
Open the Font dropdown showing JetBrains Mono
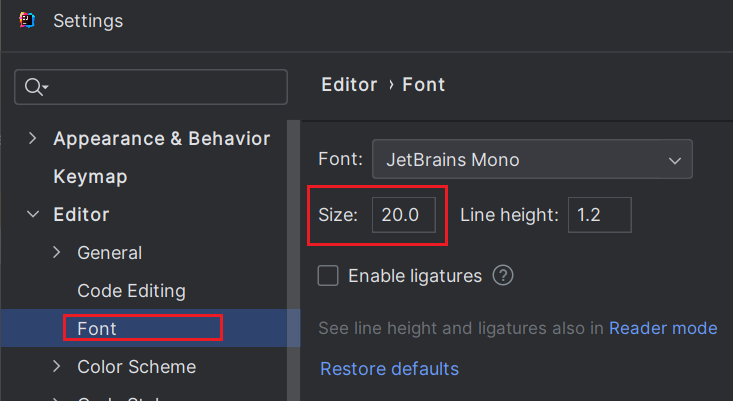[532, 159]
